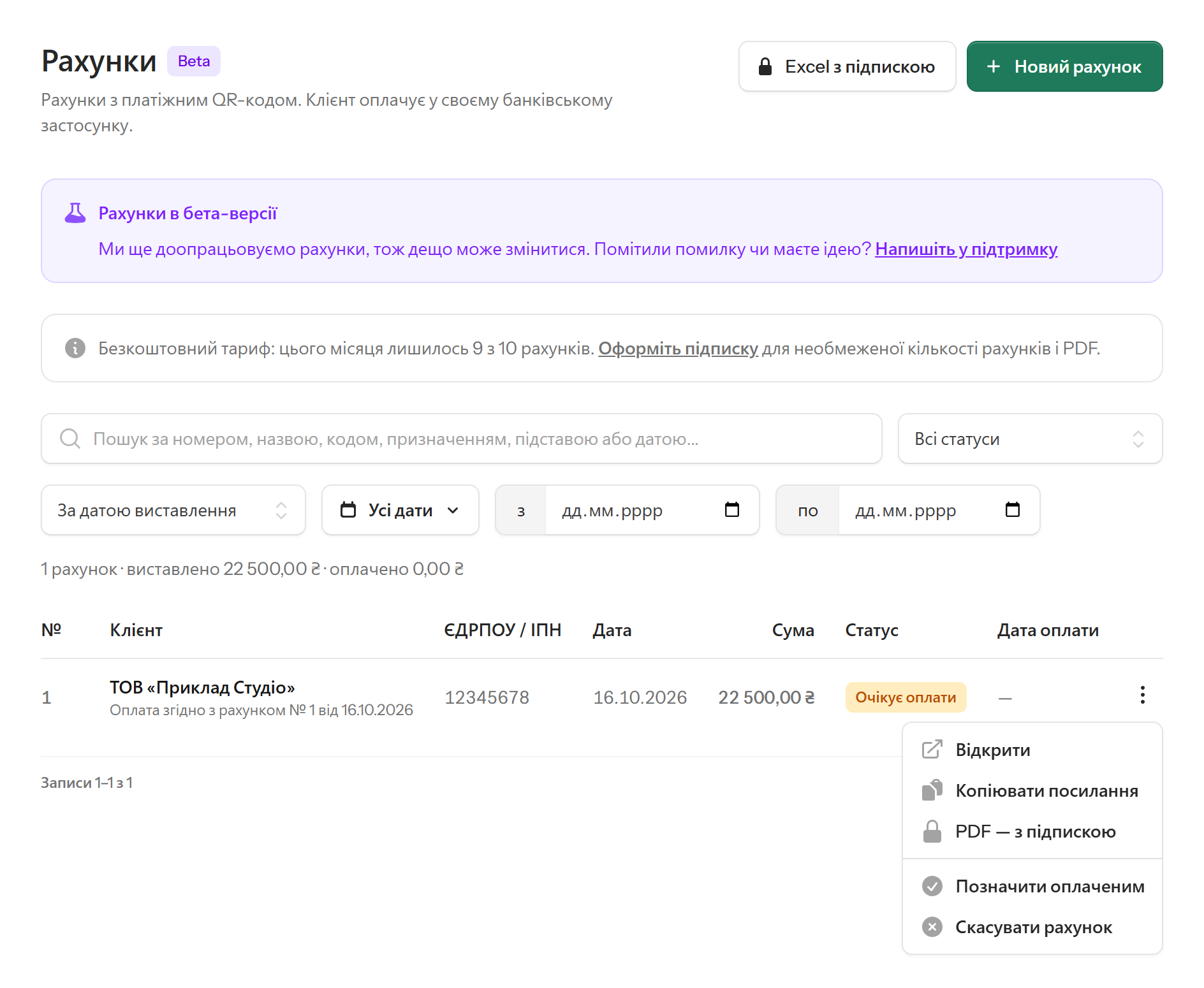Click the invoice date '16.10.2026' cell
The width and height of the screenshot is (1204, 988).
pos(640,697)
